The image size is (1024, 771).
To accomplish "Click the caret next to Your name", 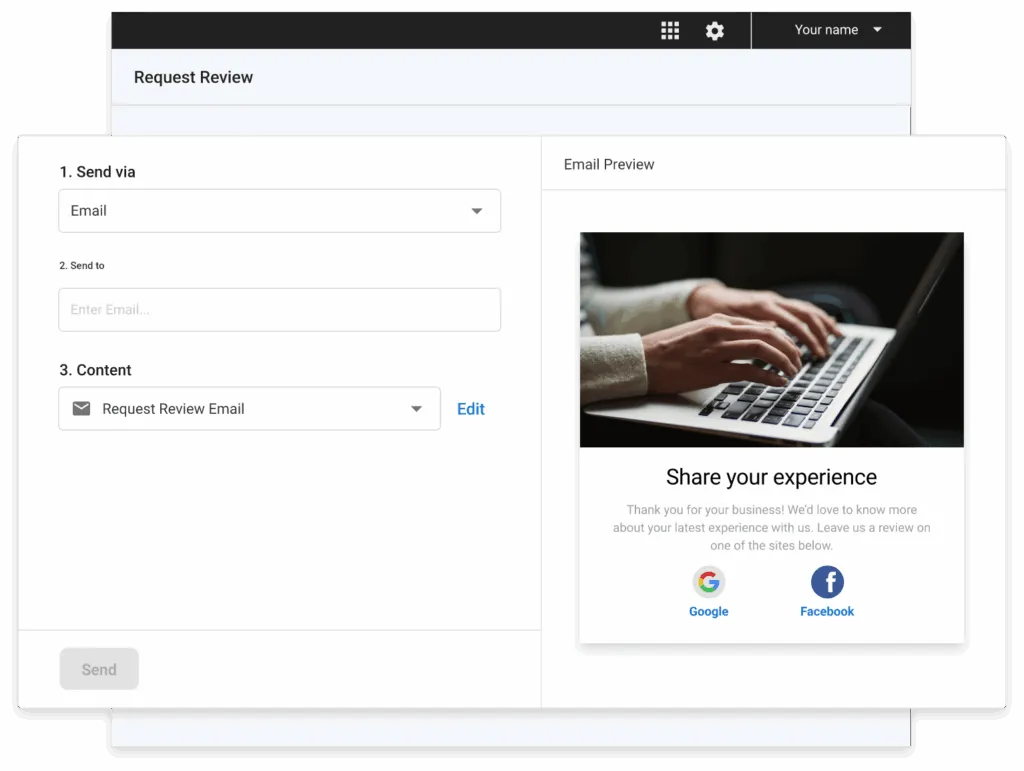I will point(878,30).
